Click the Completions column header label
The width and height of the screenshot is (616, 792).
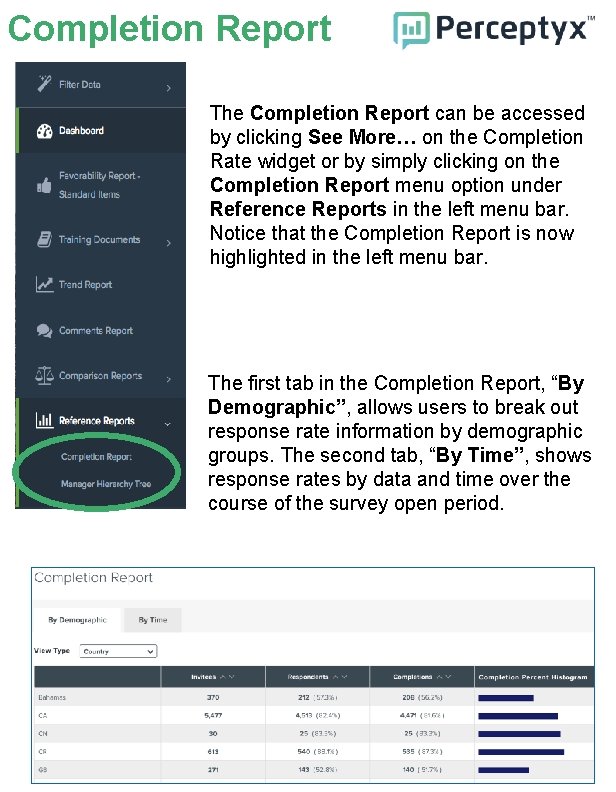(x=413, y=677)
